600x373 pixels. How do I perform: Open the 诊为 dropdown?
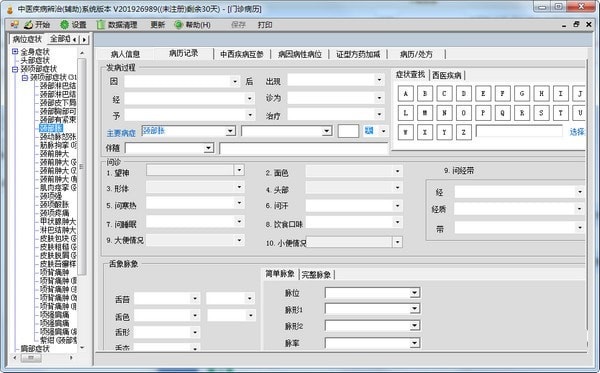tap(379, 98)
